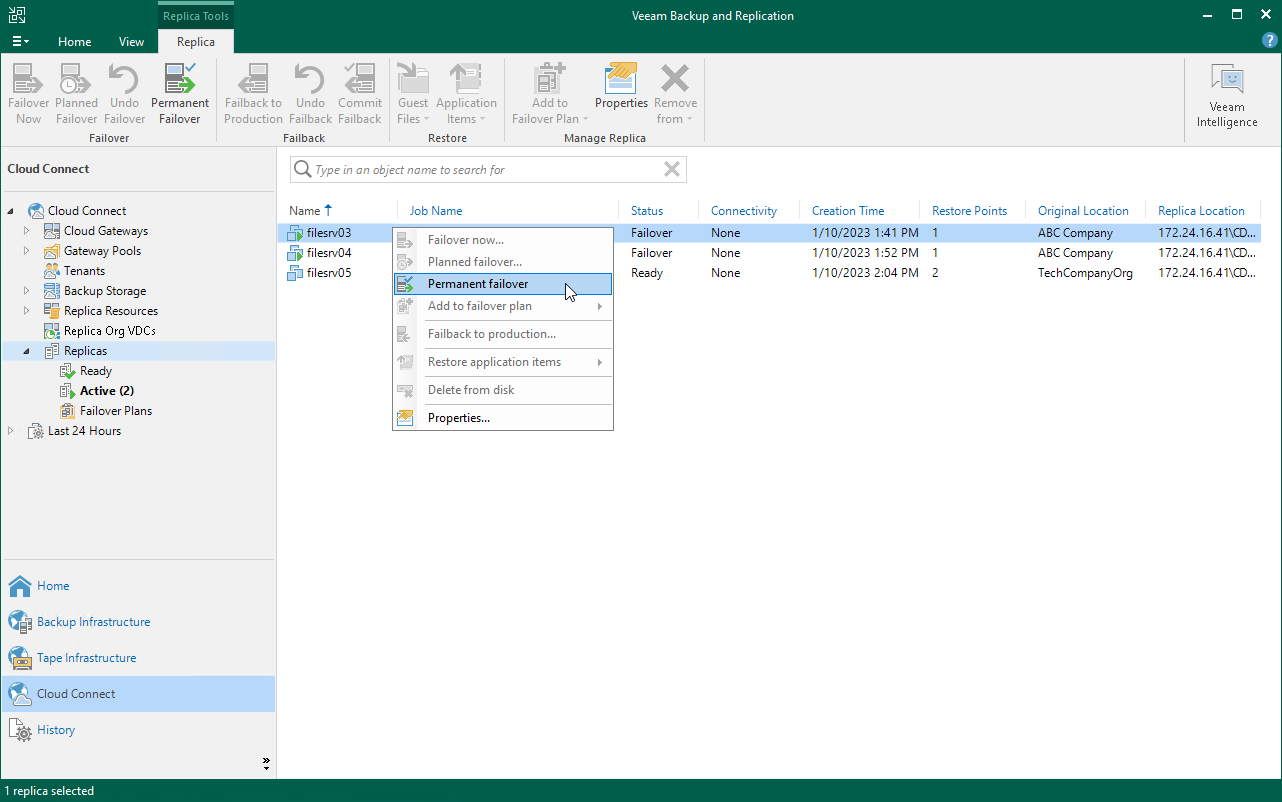This screenshot has height=802, width=1282.
Task: Choose Delete from disk in the context menu
Action: tap(503, 390)
